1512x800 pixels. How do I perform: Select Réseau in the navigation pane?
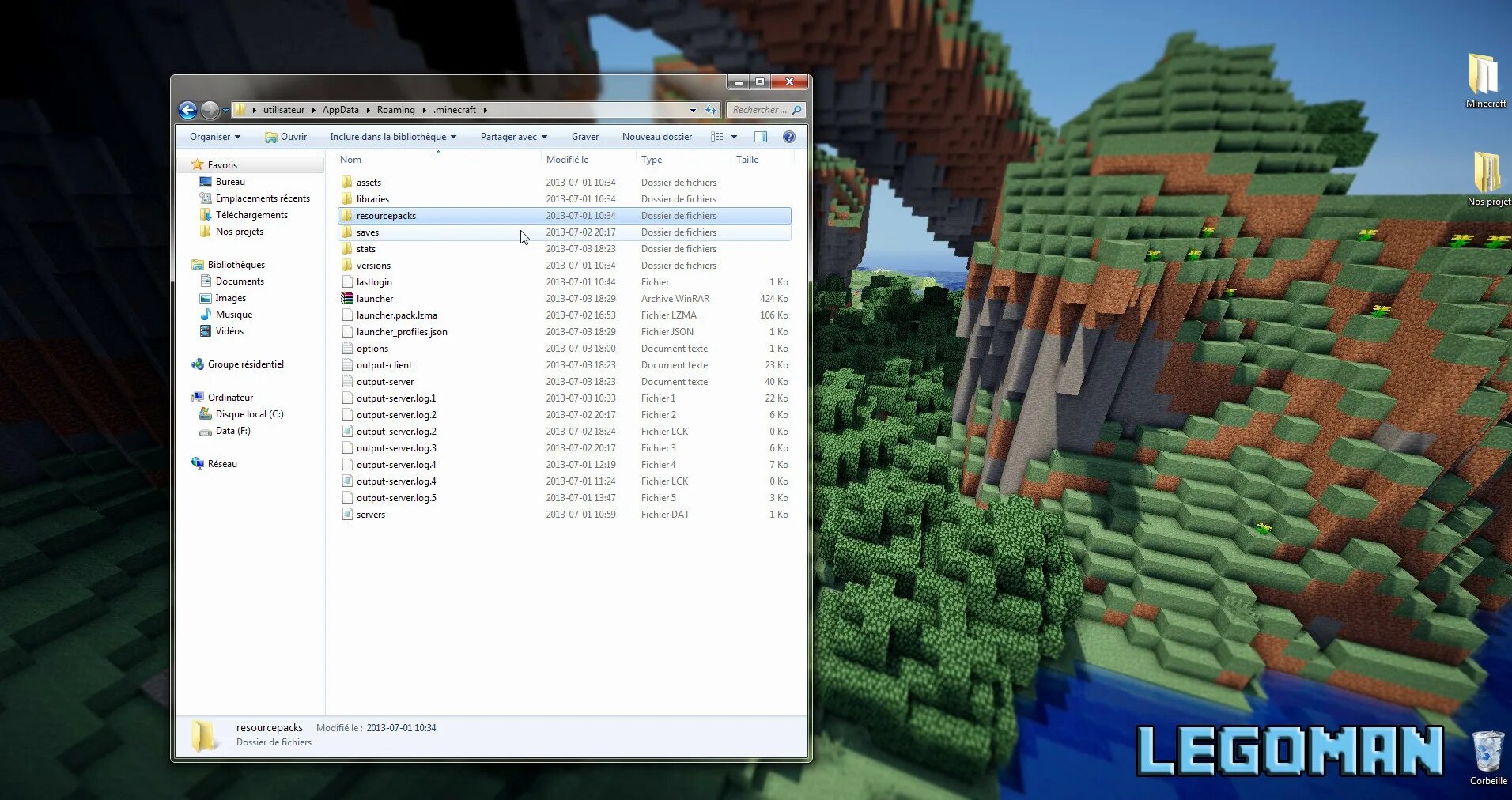(x=222, y=464)
